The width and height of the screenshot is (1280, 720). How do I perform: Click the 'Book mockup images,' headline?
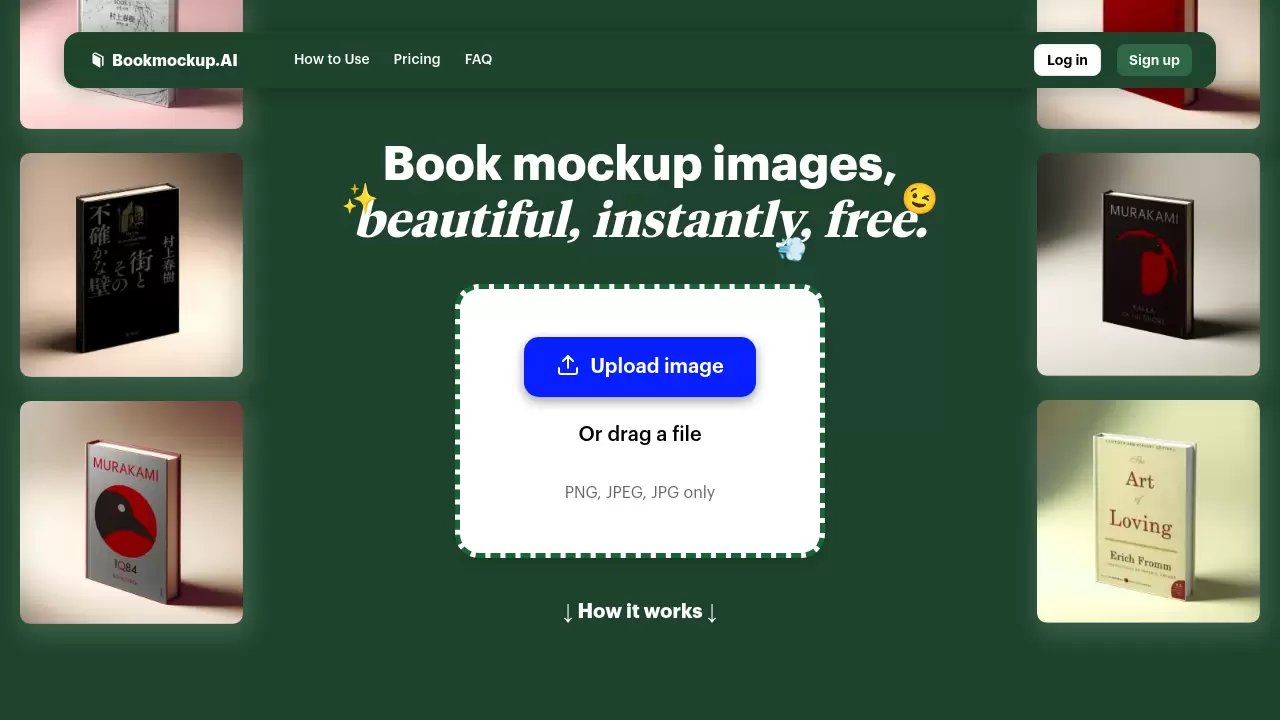coord(640,164)
